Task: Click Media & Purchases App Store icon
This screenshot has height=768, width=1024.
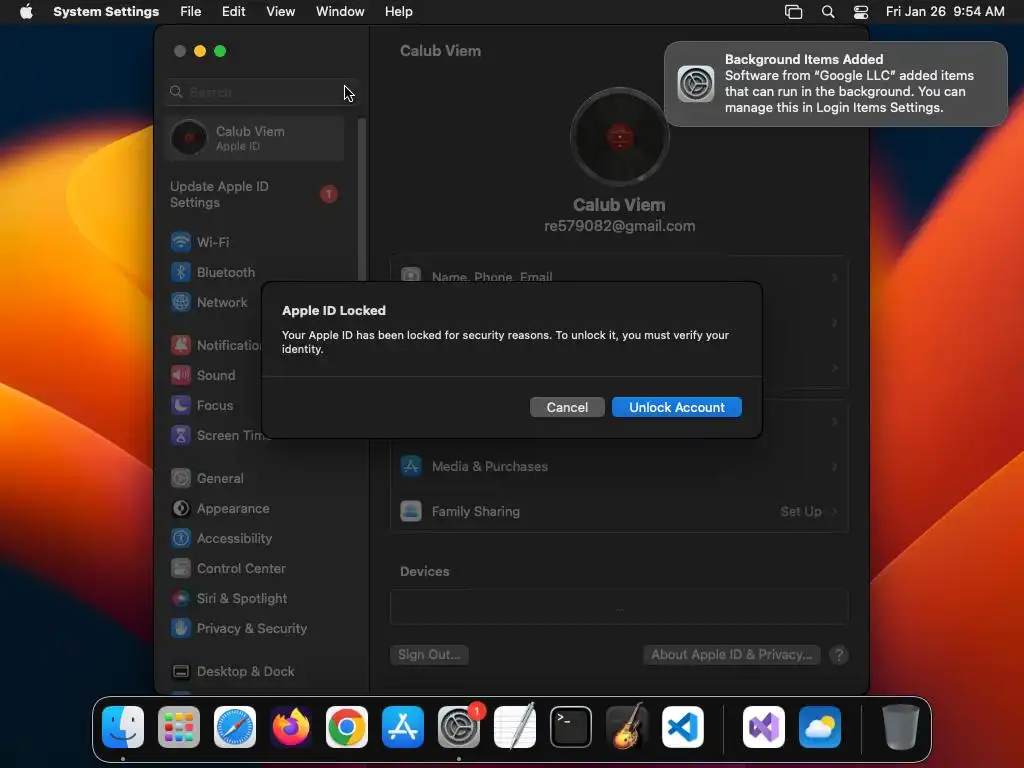Action: pos(411,466)
